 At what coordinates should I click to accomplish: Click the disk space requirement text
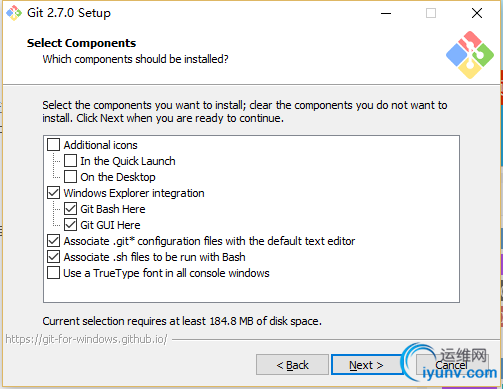pos(182,321)
